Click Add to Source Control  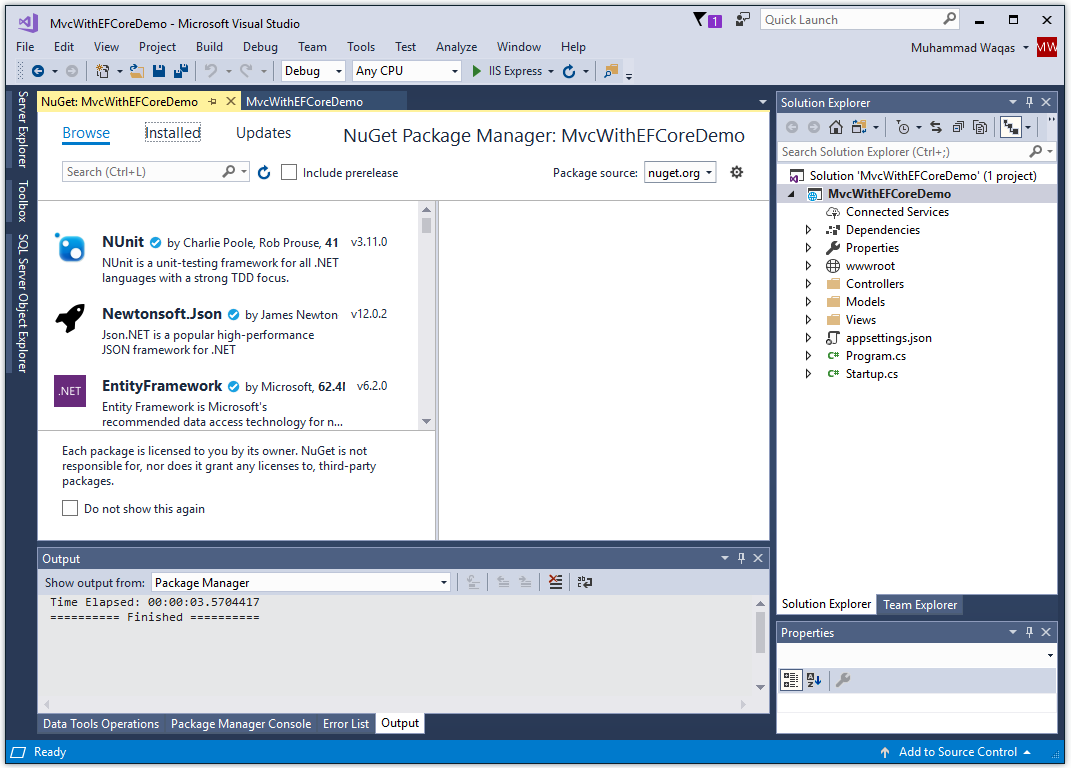click(957, 752)
